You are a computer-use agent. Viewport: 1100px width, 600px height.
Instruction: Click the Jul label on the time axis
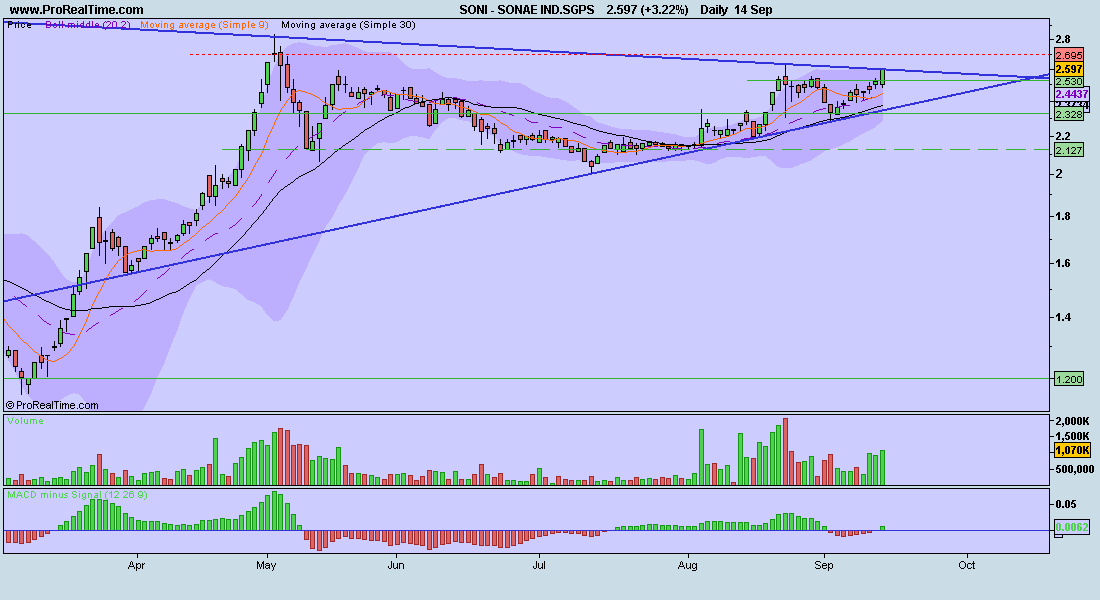tap(539, 565)
